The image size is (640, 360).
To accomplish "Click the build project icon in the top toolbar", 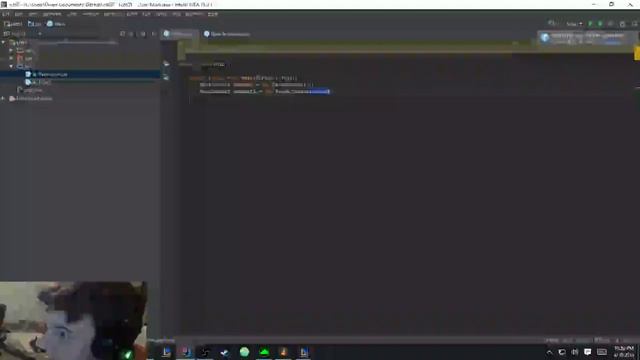I will (552, 24).
